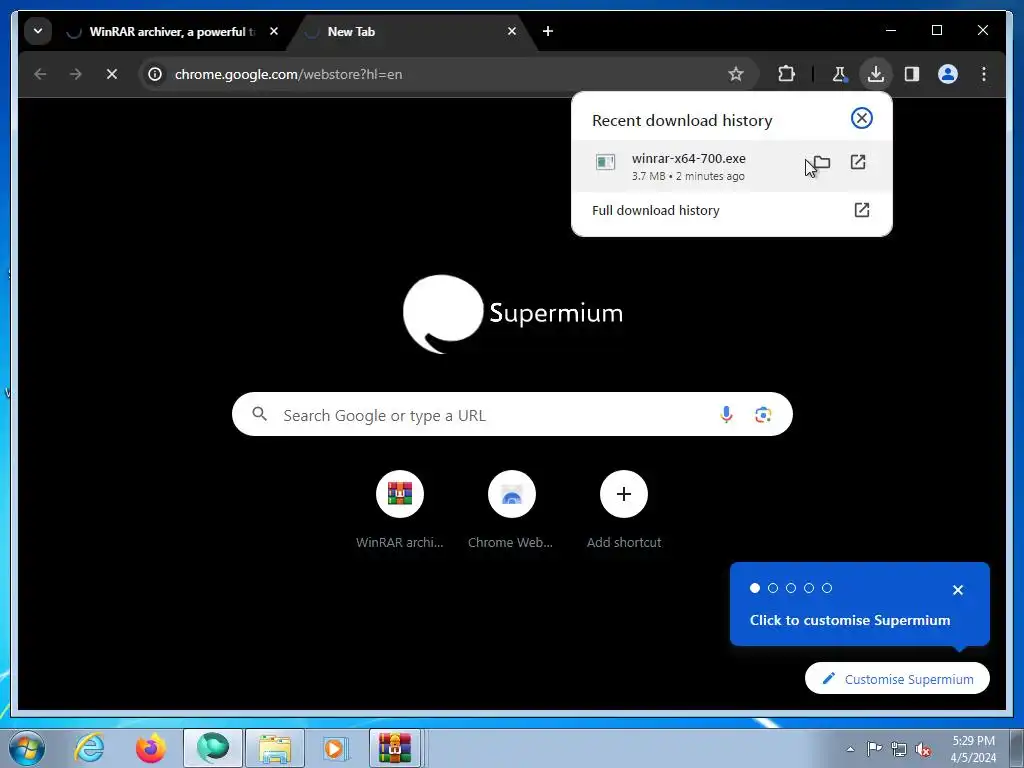Open the WinRAR archi... shortcut
This screenshot has height=768, width=1024.
click(400, 510)
